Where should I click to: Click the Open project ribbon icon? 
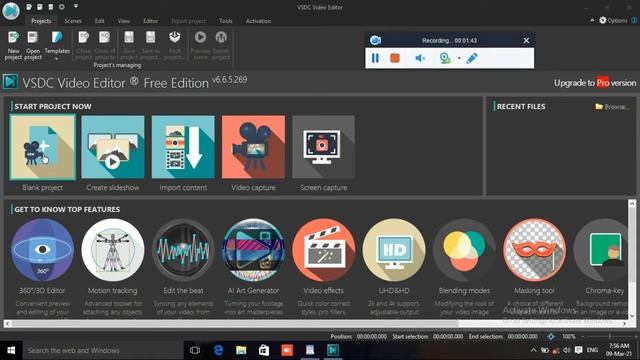click(x=33, y=45)
